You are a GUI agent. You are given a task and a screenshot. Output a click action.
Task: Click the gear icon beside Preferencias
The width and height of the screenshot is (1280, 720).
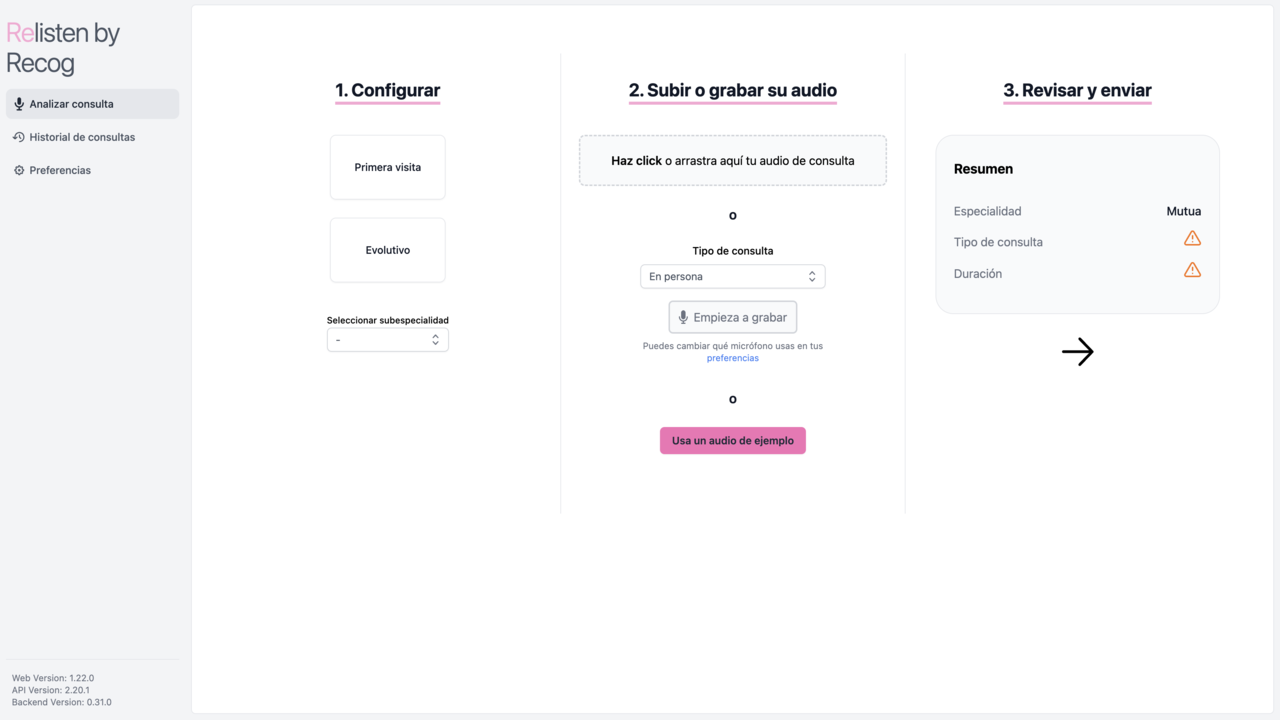coord(19,170)
